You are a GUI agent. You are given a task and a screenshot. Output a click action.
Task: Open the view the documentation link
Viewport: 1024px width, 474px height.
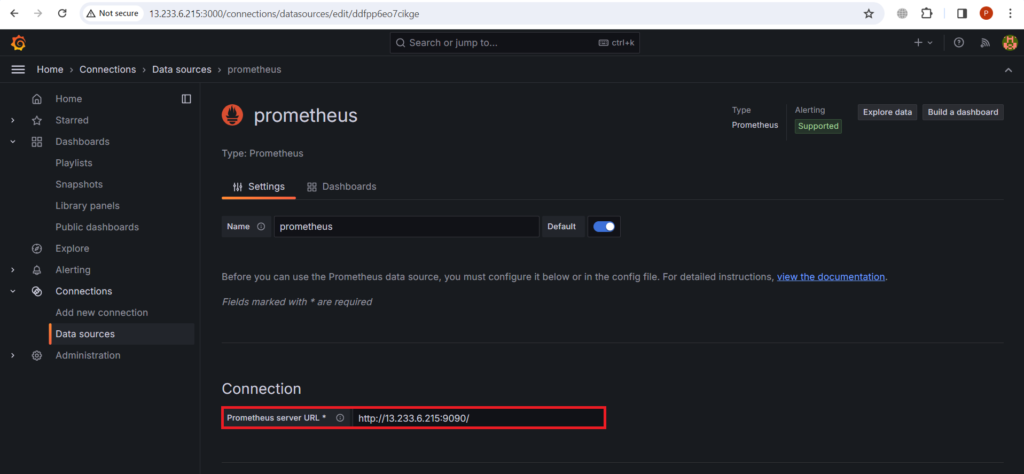coord(831,277)
